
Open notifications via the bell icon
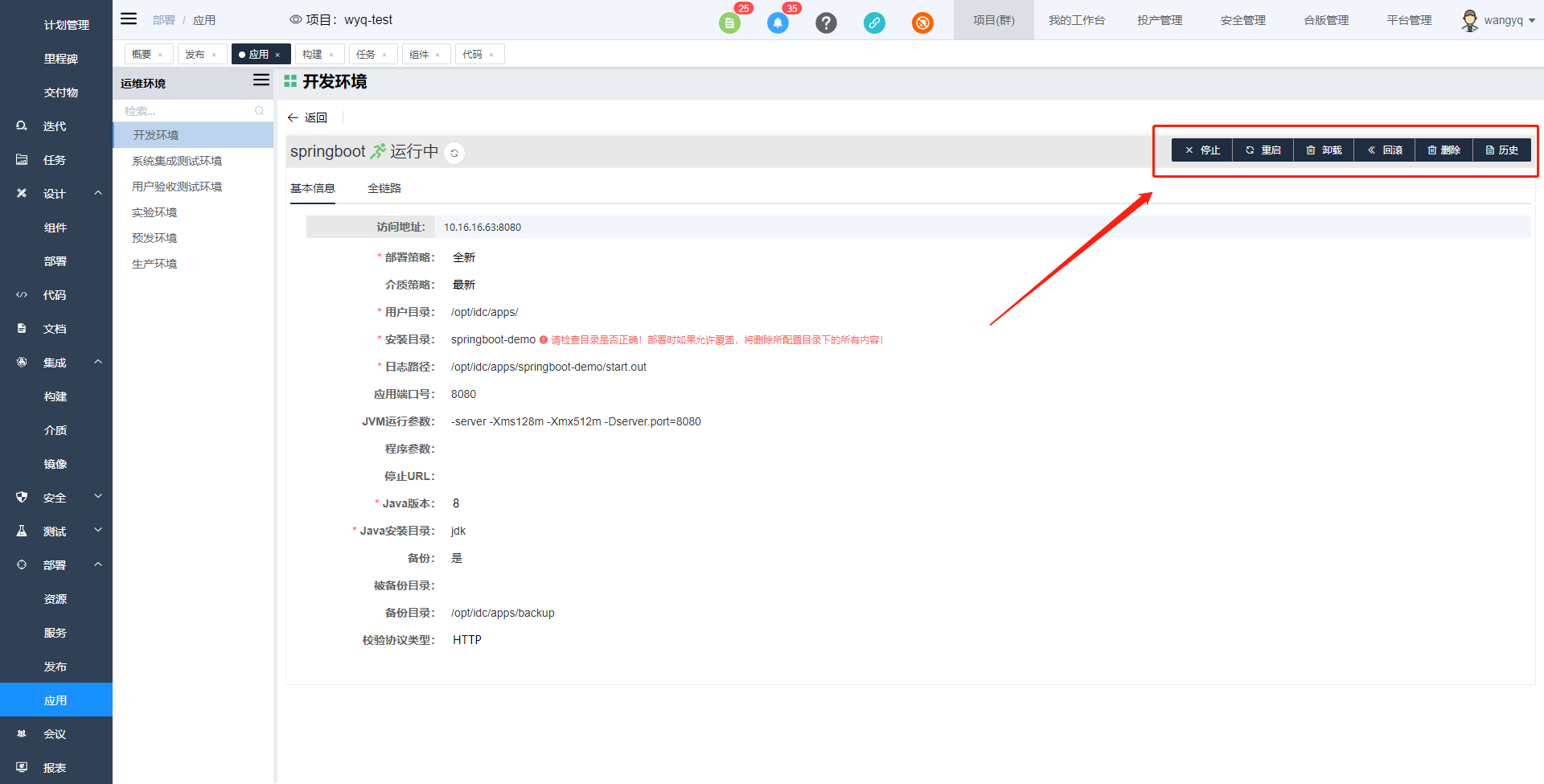click(778, 23)
